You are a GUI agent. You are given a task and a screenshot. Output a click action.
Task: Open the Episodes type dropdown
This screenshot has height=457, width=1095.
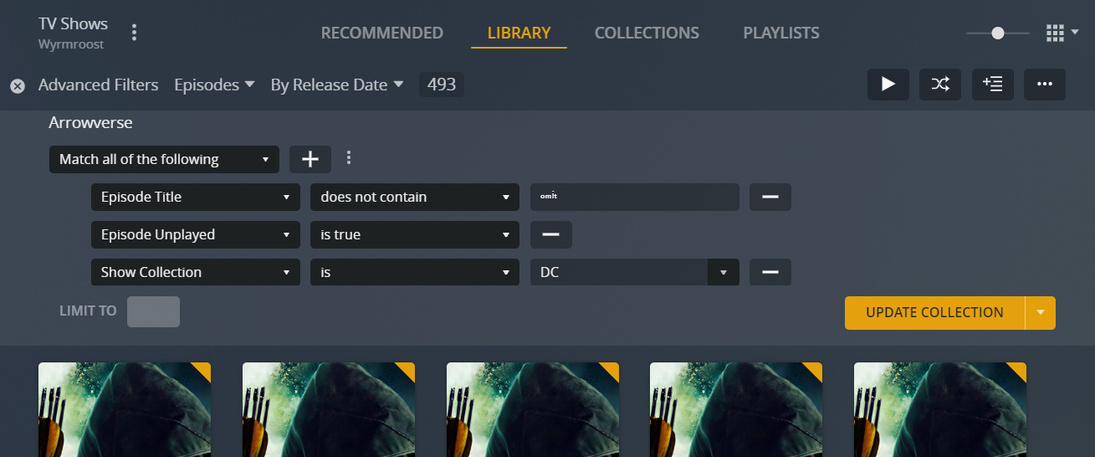(x=214, y=85)
